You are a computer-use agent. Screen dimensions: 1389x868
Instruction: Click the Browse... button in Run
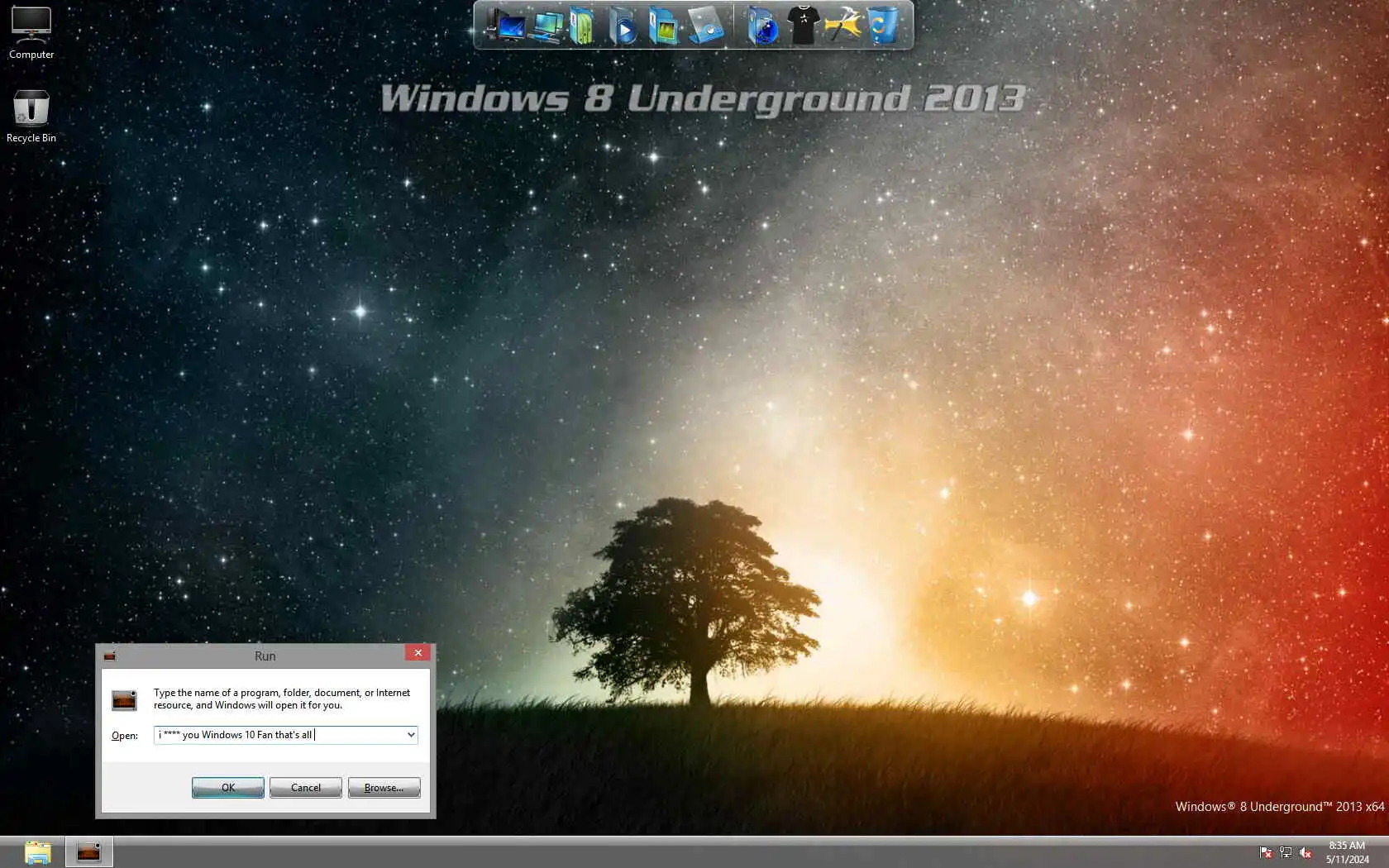384,788
